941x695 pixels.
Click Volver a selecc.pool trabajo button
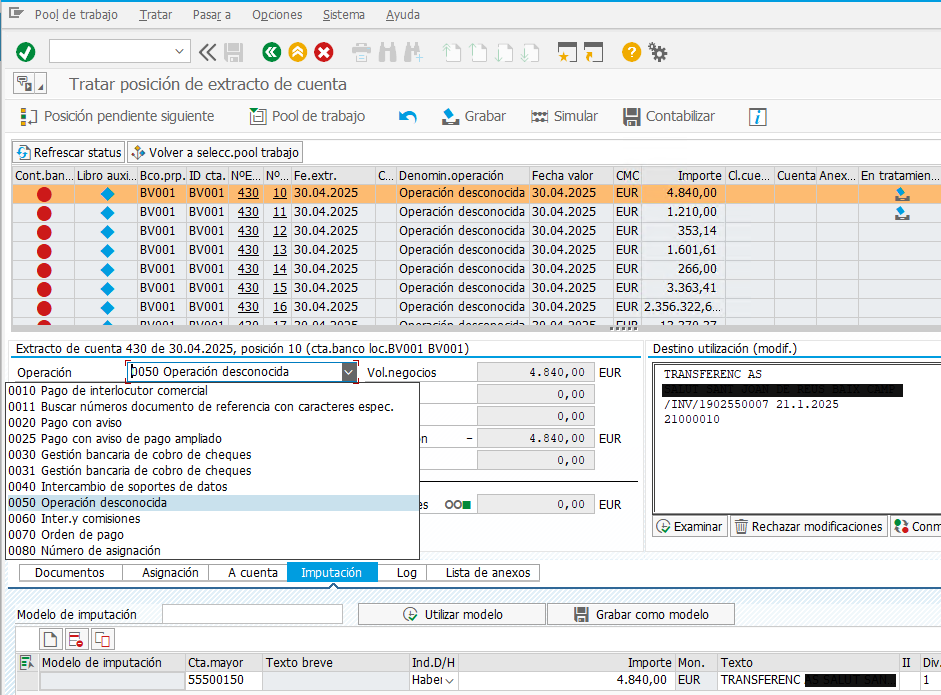[215, 152]
